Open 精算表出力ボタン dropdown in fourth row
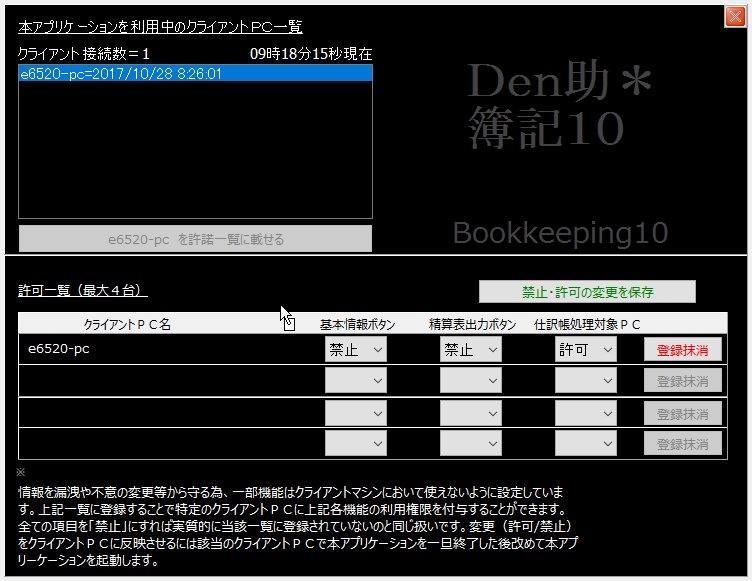 click(470, 444)
